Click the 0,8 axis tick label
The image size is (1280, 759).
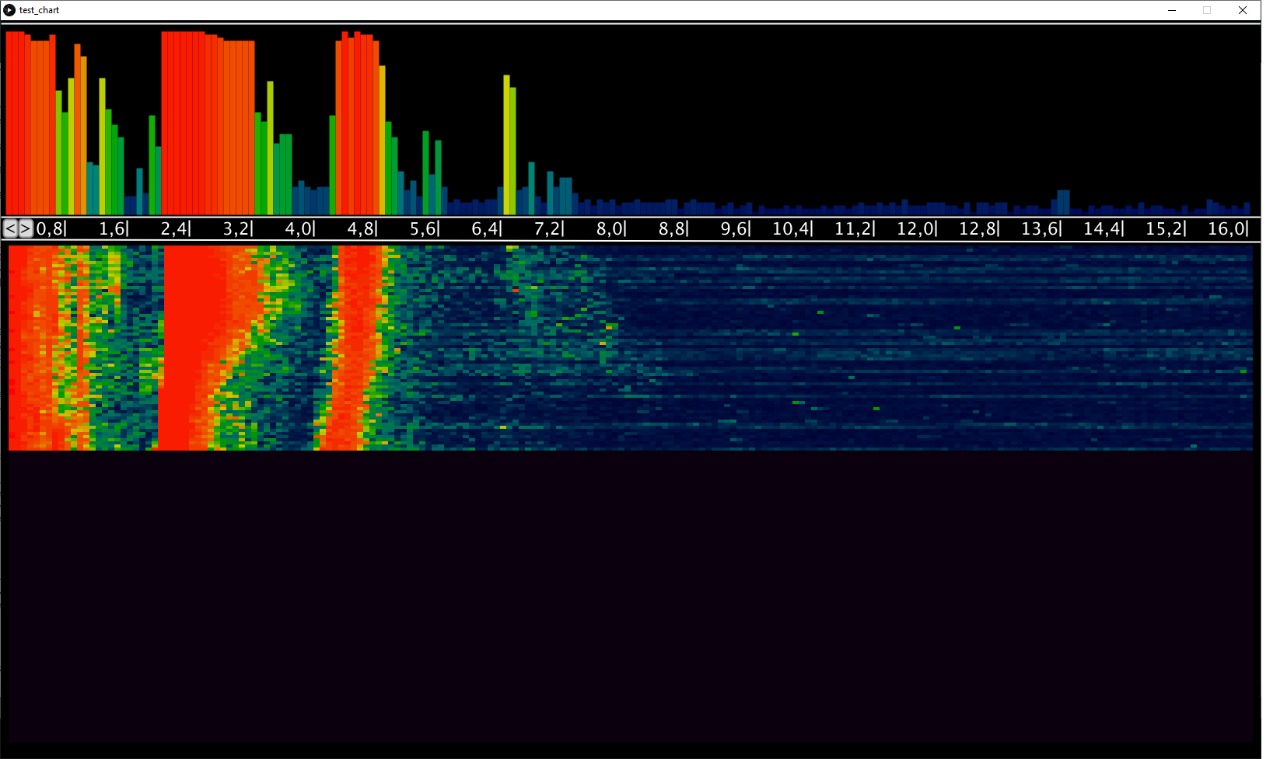point(50,229)
